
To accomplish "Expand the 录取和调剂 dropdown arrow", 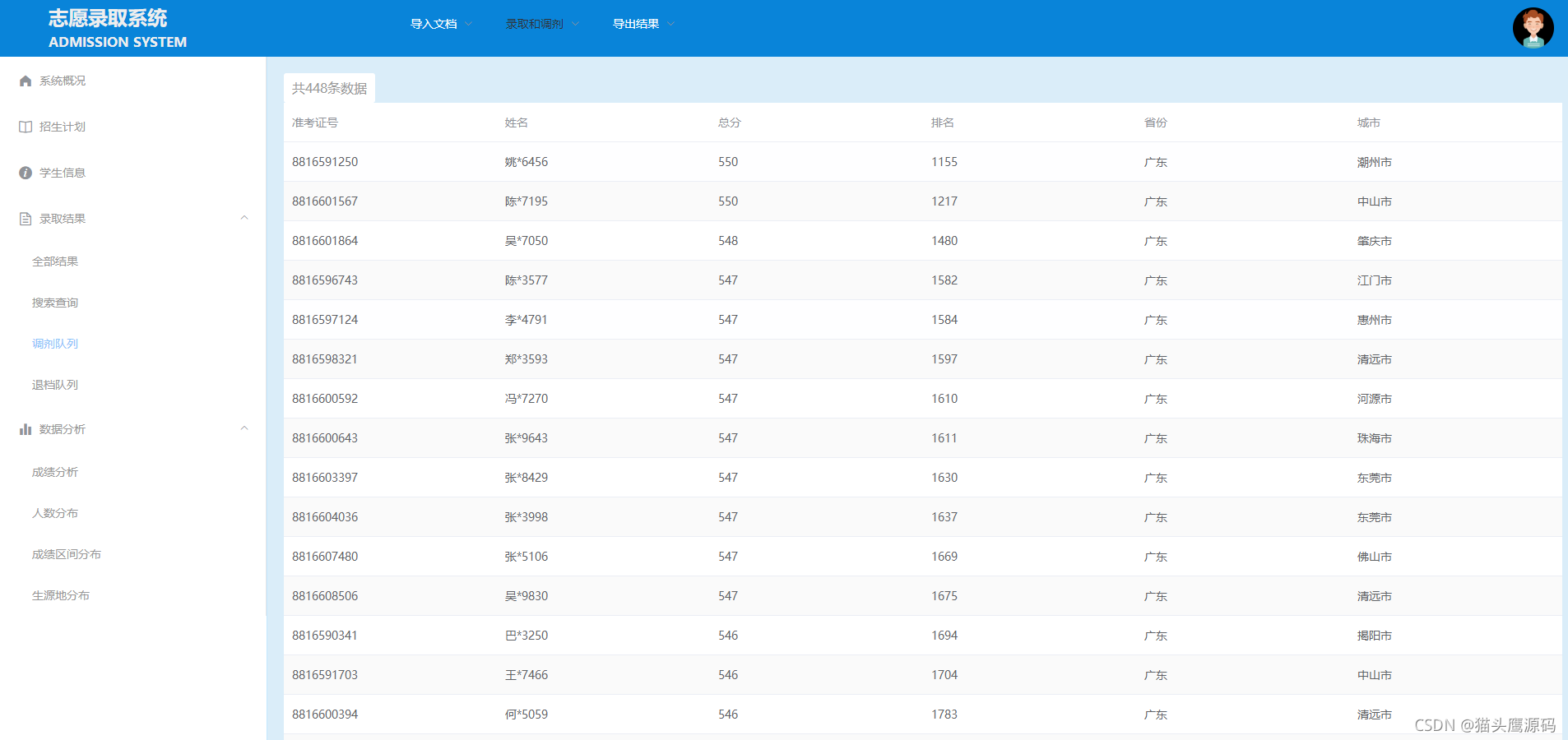I will click(x=575, y=24).
